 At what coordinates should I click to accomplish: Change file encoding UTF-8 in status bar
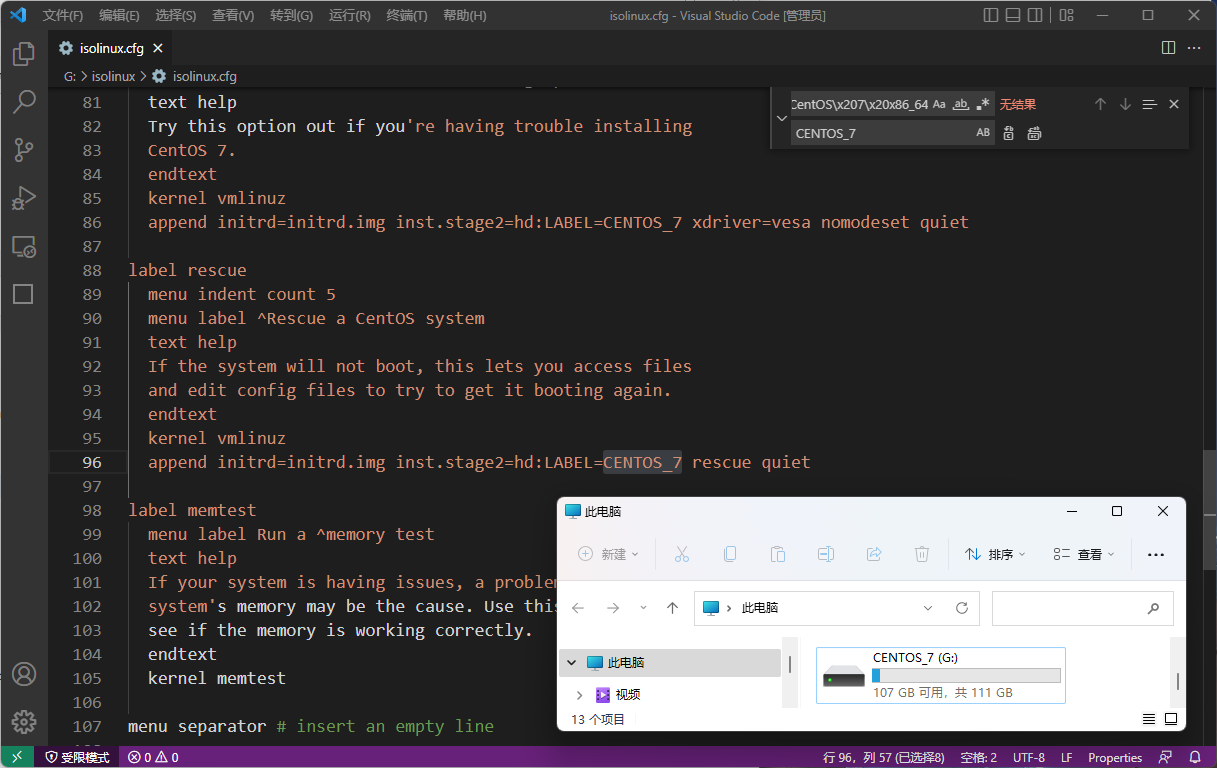(1029, 757)
